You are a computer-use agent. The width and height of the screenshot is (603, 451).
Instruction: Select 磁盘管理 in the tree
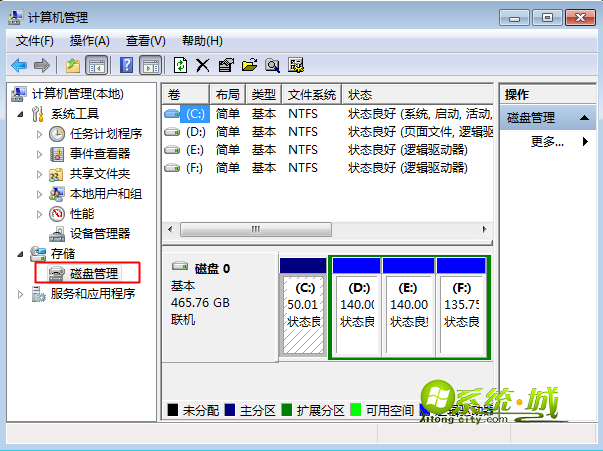coord(94,273)
